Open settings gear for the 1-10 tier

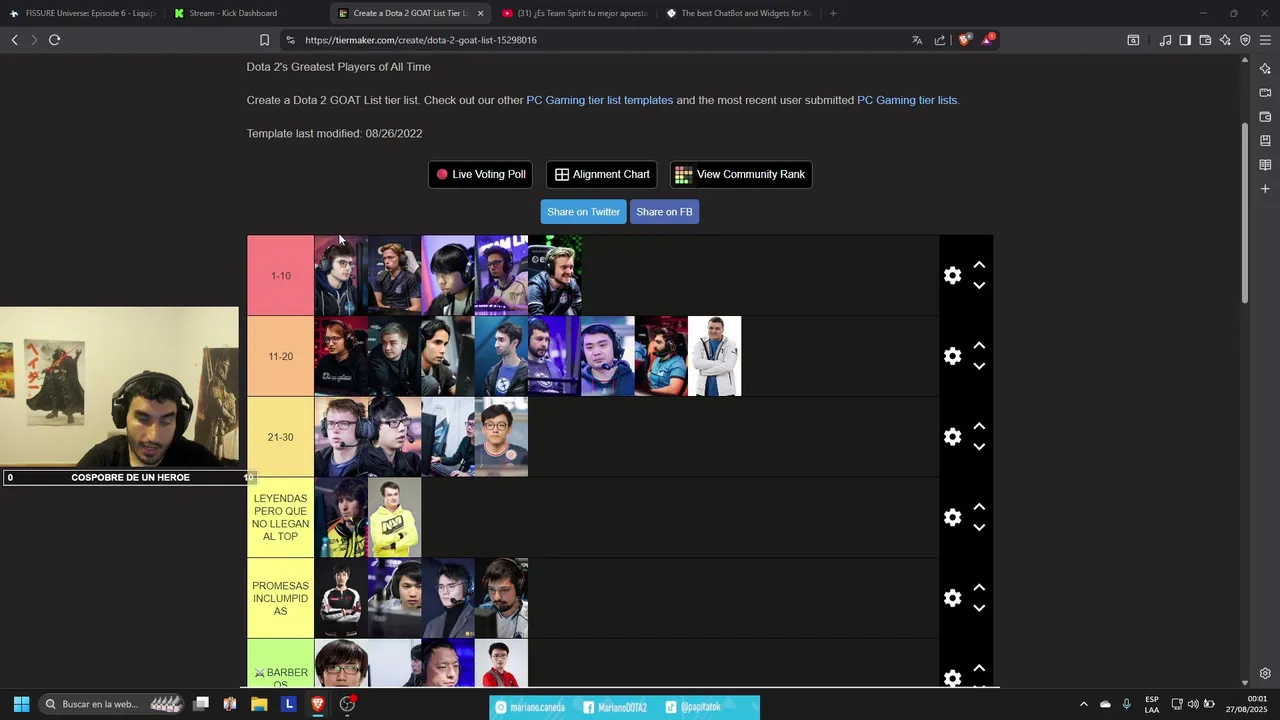(952, 275)
